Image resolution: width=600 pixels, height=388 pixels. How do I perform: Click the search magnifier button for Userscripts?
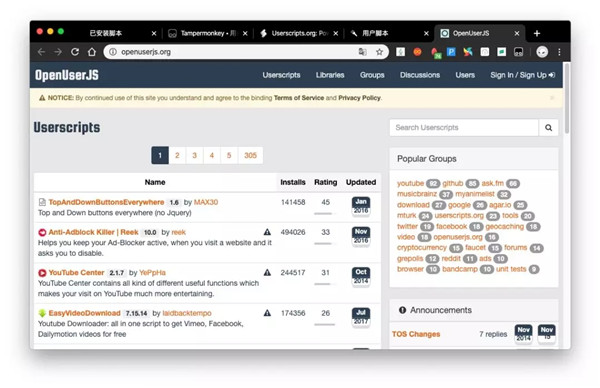click(x=548, y=128)
